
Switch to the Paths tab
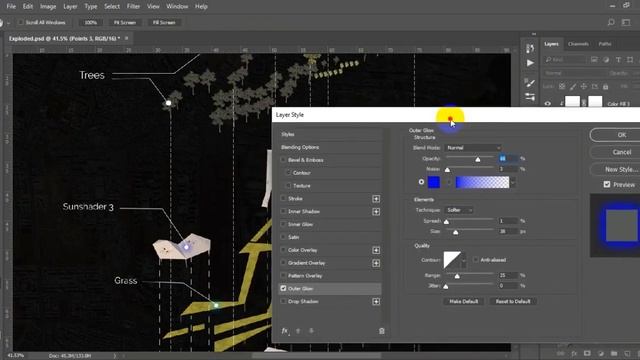(x=605, y=44)
